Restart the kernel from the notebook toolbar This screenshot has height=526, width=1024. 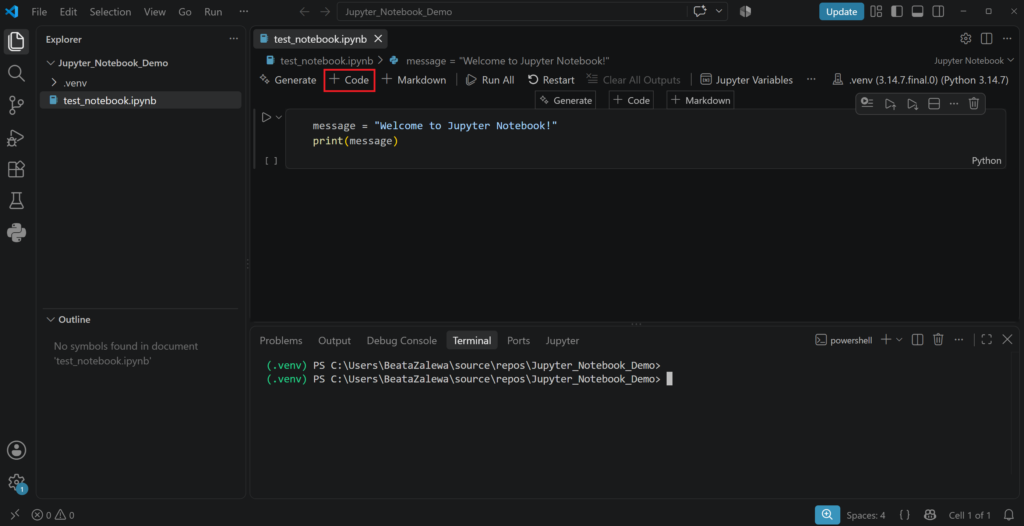coord(551,80)
